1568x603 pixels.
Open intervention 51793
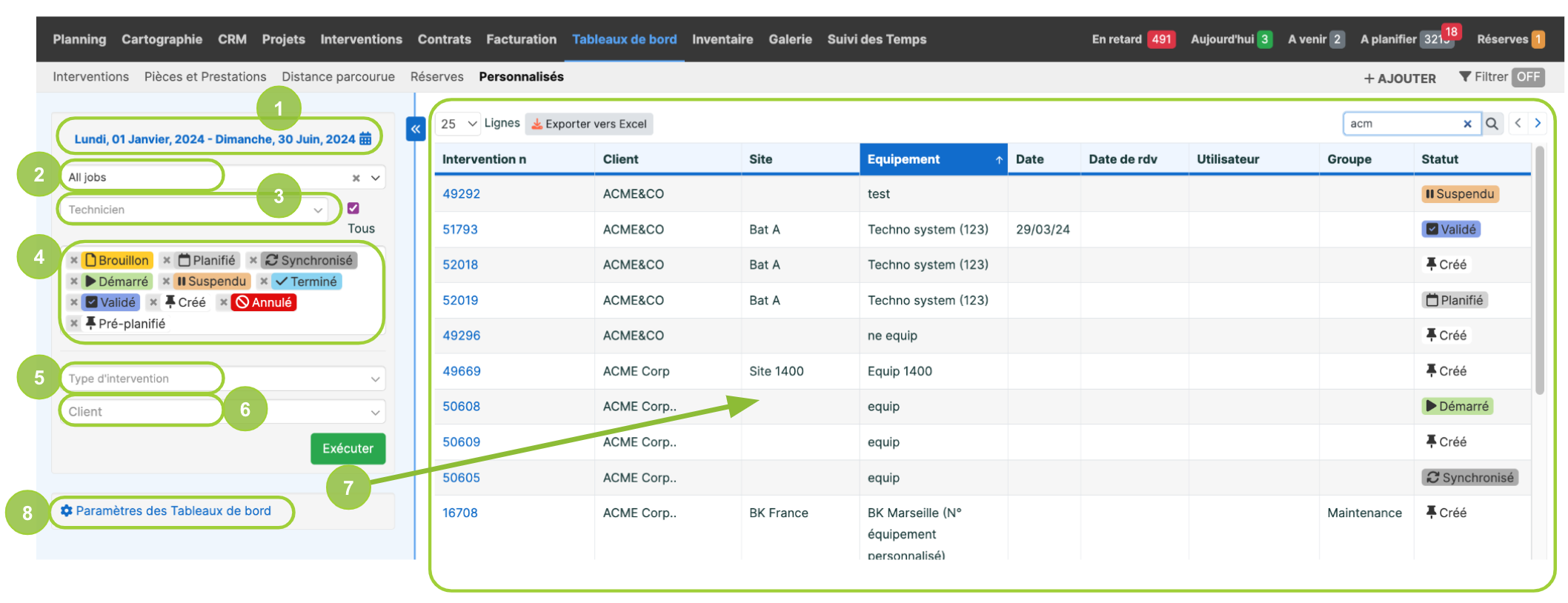(460, 229)
